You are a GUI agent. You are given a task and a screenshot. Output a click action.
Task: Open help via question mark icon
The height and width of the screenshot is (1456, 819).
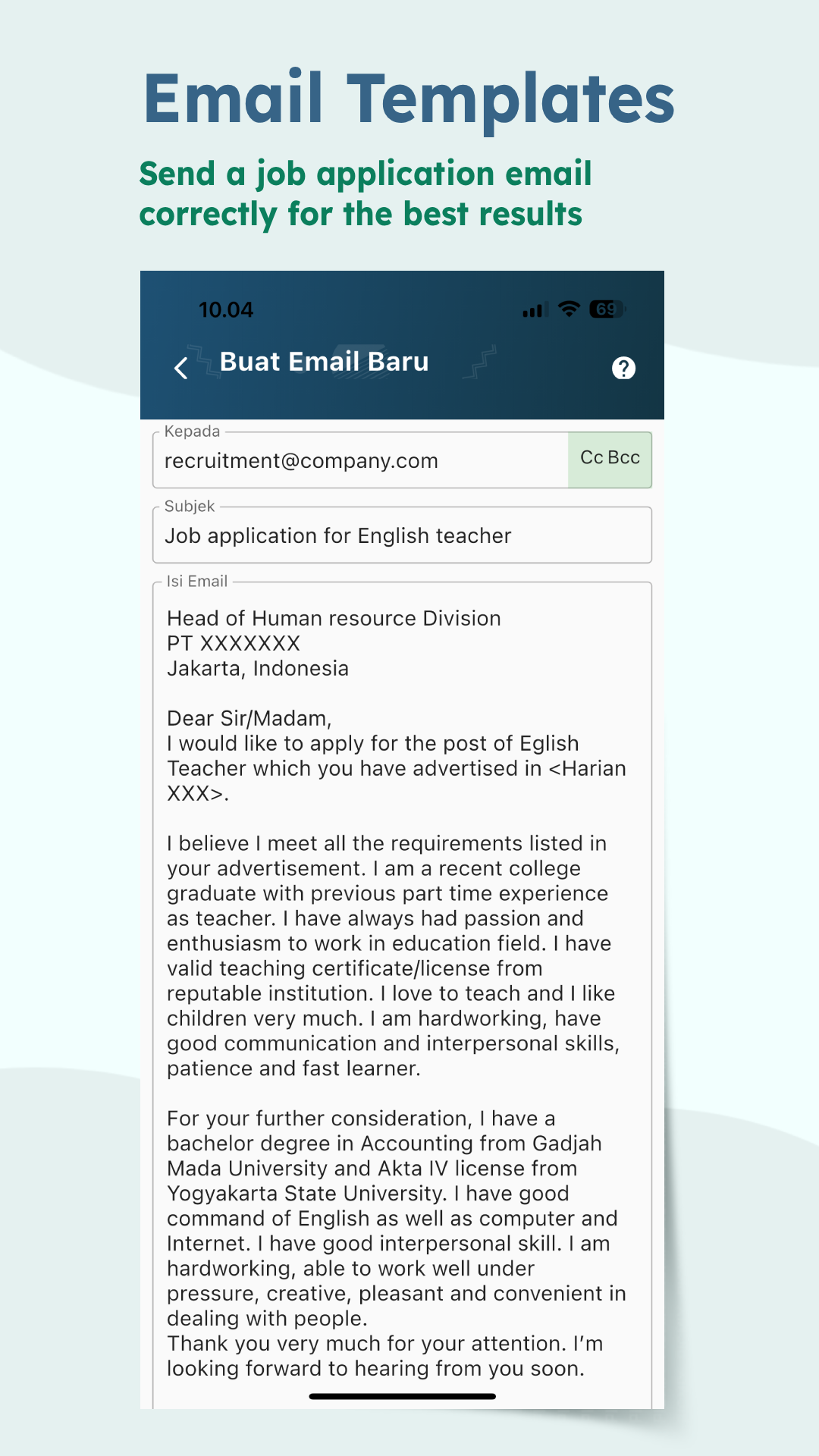point(623,368)
